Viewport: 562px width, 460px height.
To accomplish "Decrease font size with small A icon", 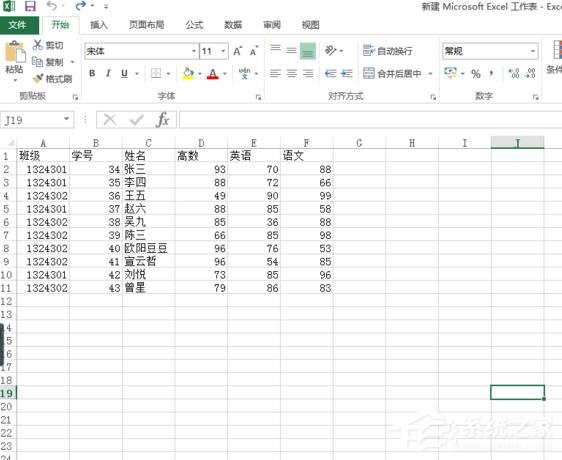I will [254, 51].
